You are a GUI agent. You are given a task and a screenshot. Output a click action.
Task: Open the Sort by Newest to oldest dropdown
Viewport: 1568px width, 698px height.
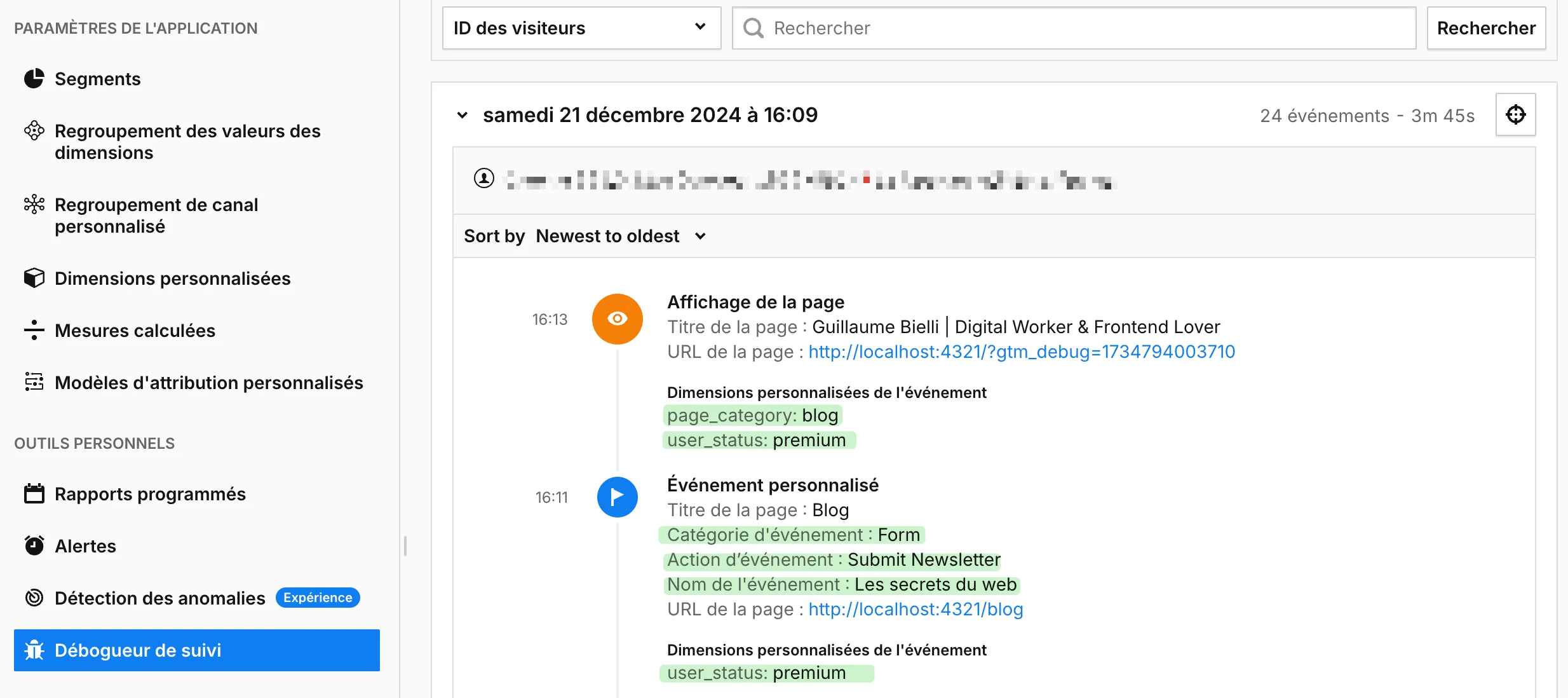[701, 236]
